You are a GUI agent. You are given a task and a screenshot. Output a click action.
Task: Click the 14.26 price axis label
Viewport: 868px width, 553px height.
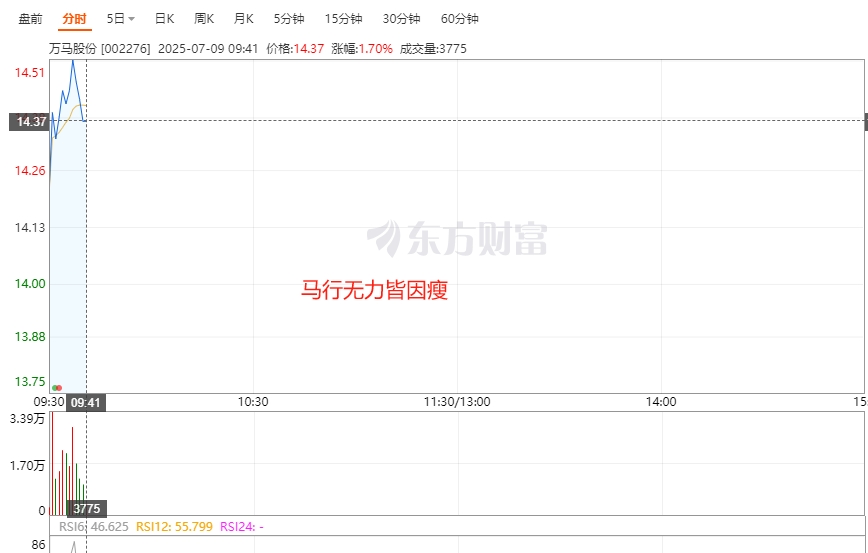tap(30, 170)
